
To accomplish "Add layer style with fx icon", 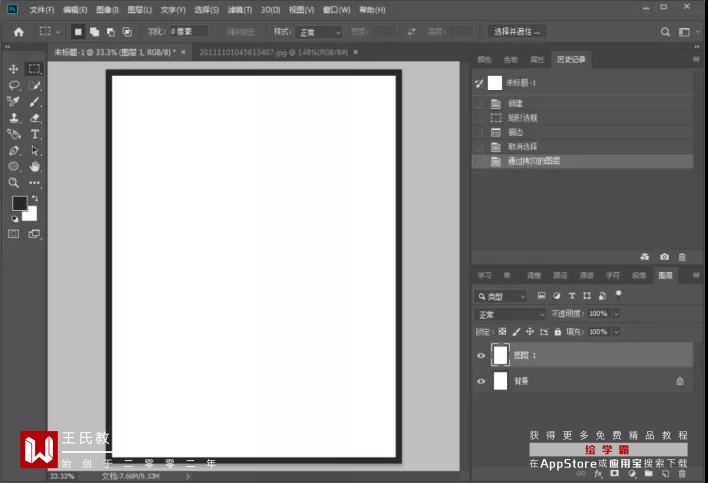I will tap(598, 474).
